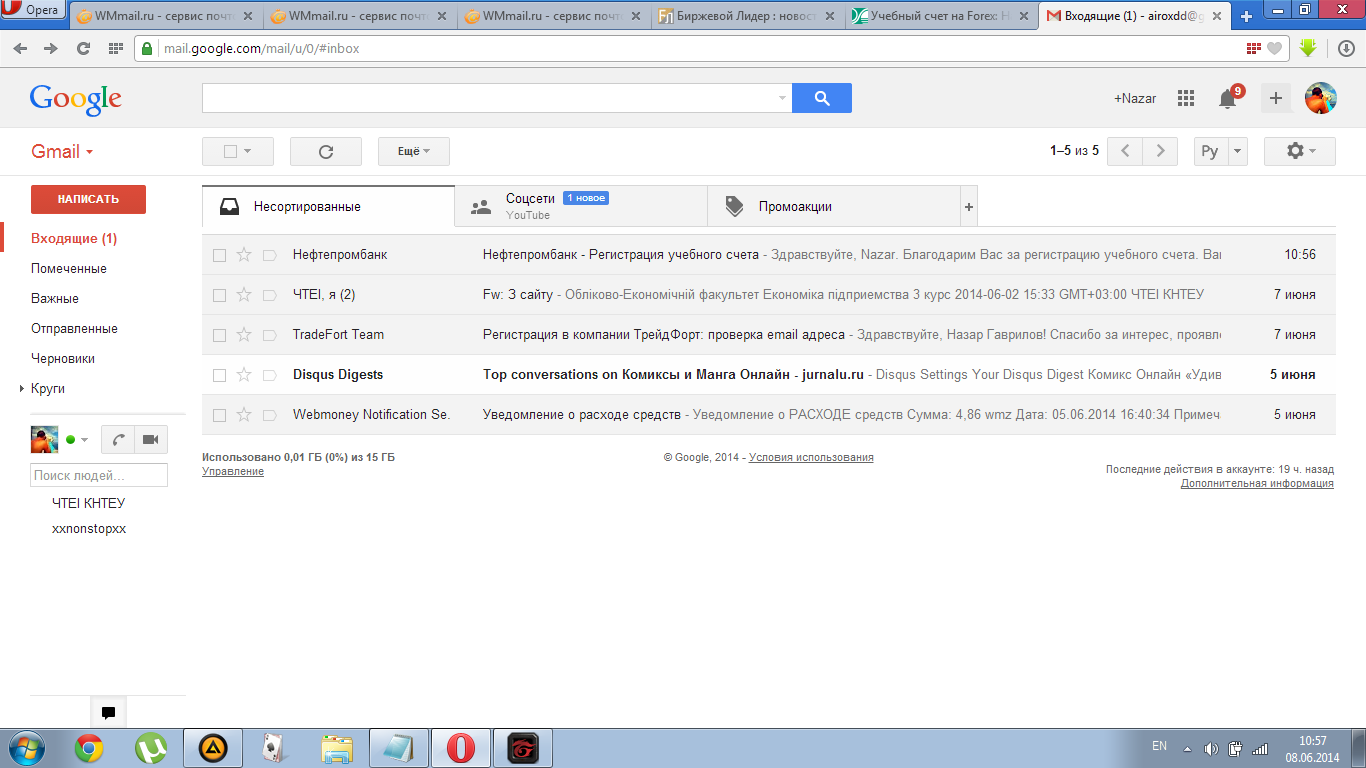Launch Chrome from the taskbar

pyautogui.click(x=89, y=747)
